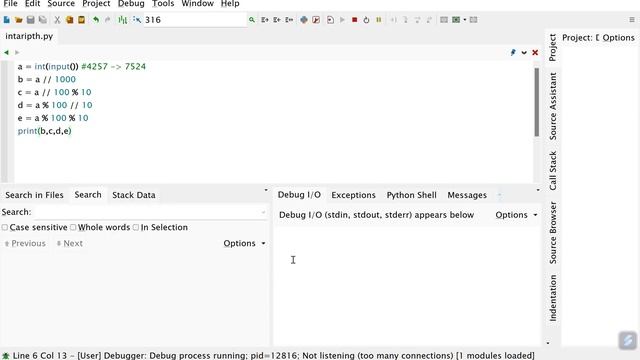The width and height of the screenshot is (640, 360).
Task: Select vertical Indentation tab
Action: click(x=553, y=298)
